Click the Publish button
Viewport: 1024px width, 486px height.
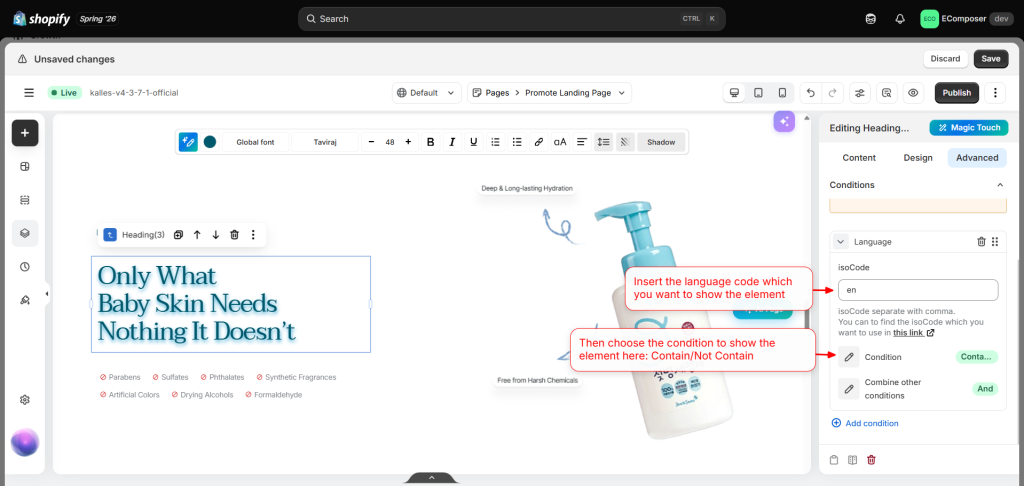pyautogui.click(x=957, y=93)
